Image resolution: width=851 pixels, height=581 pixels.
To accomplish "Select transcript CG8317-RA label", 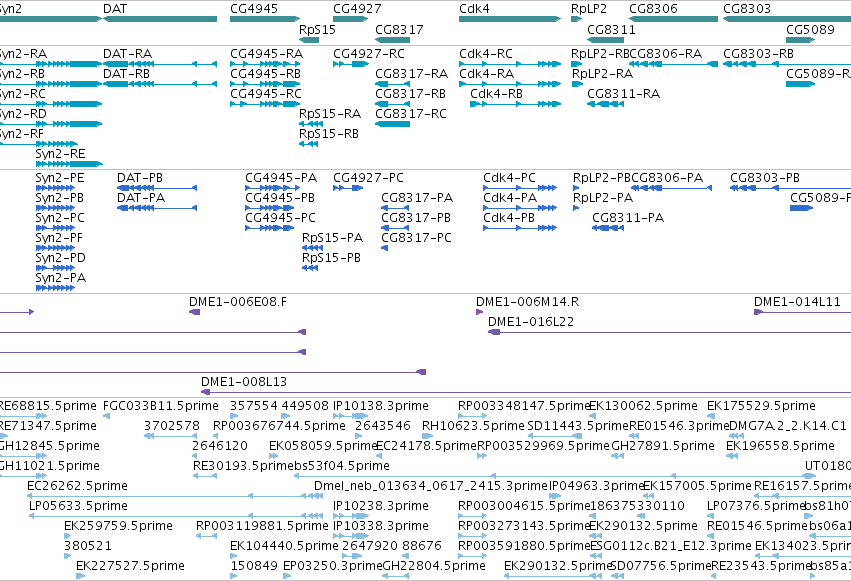I will pos(412,73).
